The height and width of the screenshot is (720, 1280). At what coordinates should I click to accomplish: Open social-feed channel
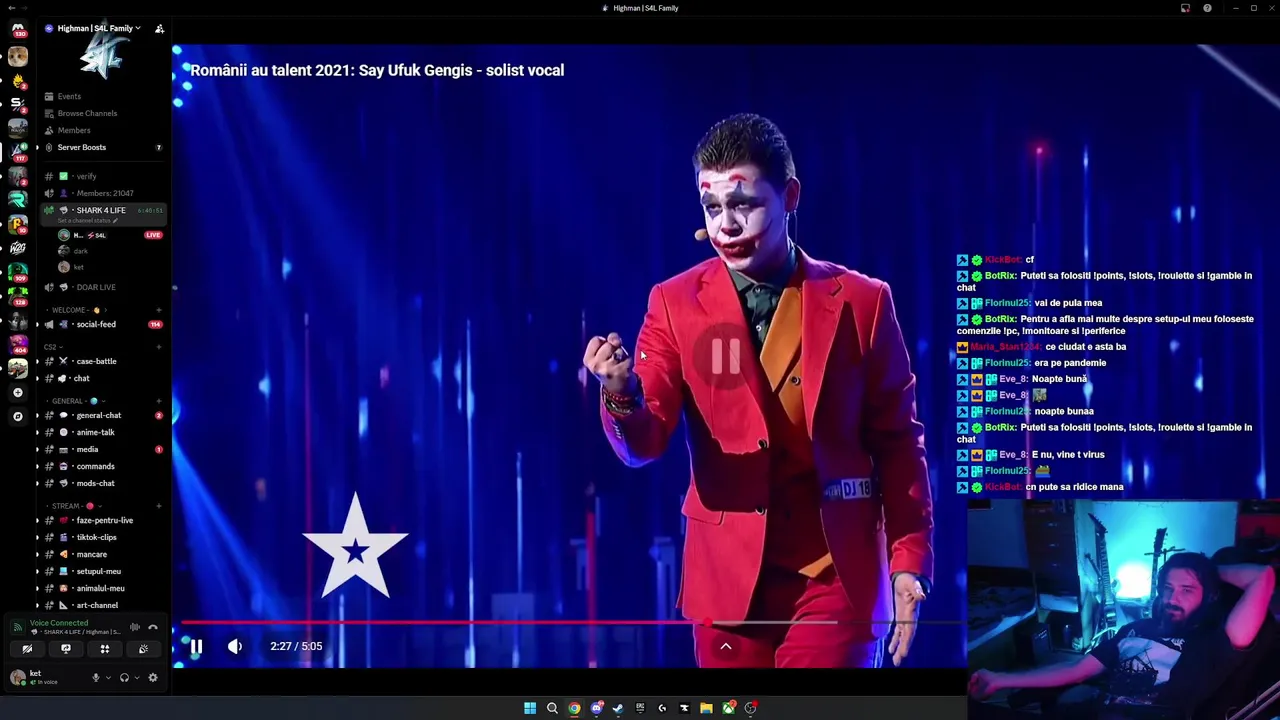[x=103, y=324]
